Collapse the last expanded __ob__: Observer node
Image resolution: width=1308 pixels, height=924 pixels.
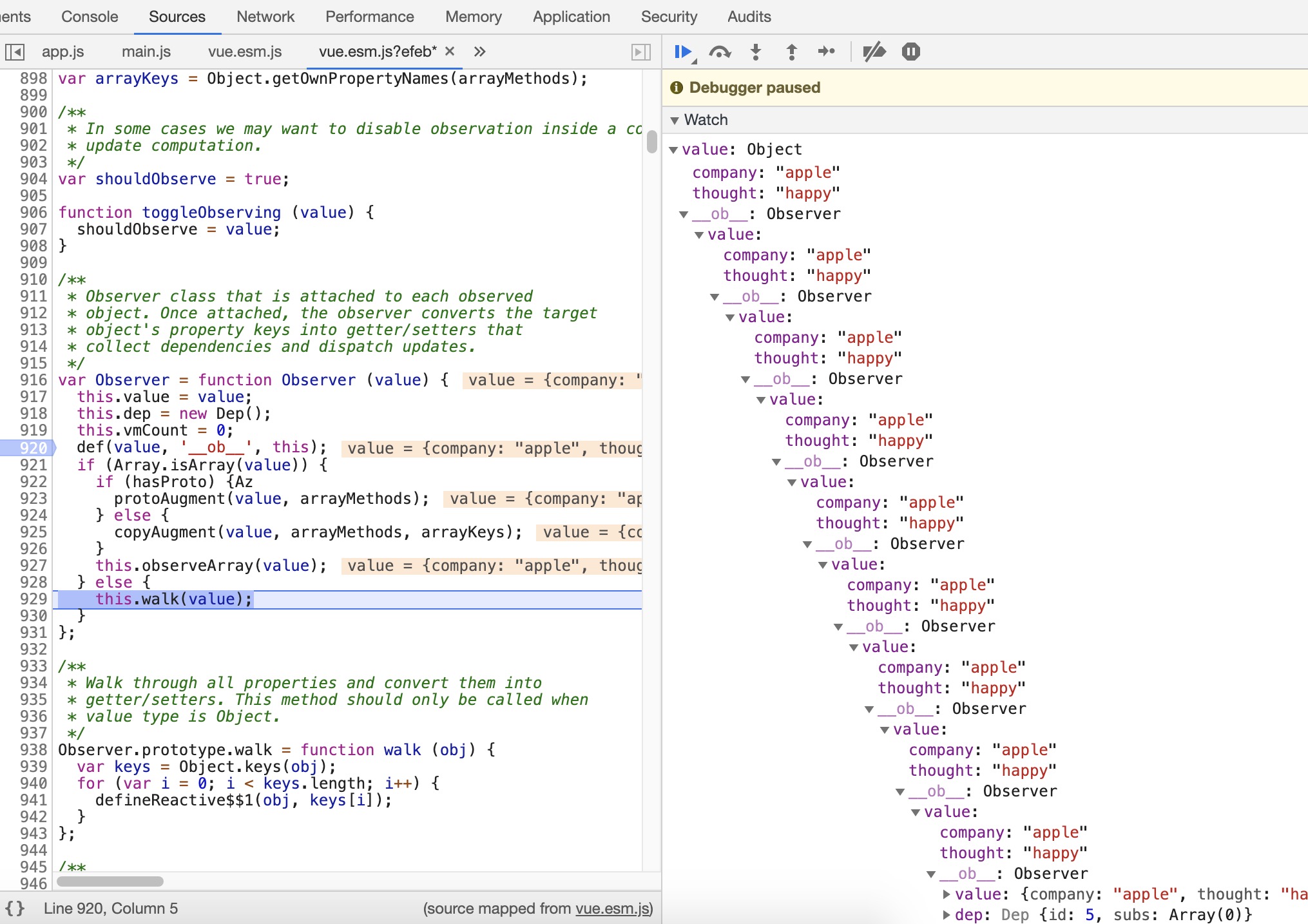pos(931,874)
